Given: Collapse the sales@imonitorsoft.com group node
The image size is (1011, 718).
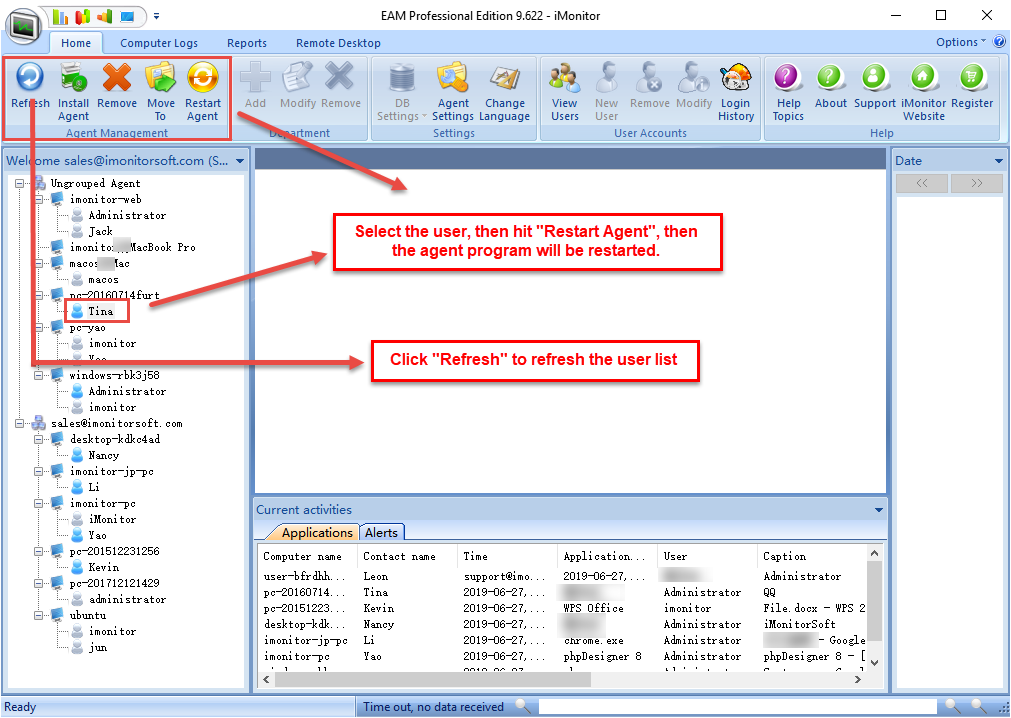Looking at the screenshot, I should 21,424.
